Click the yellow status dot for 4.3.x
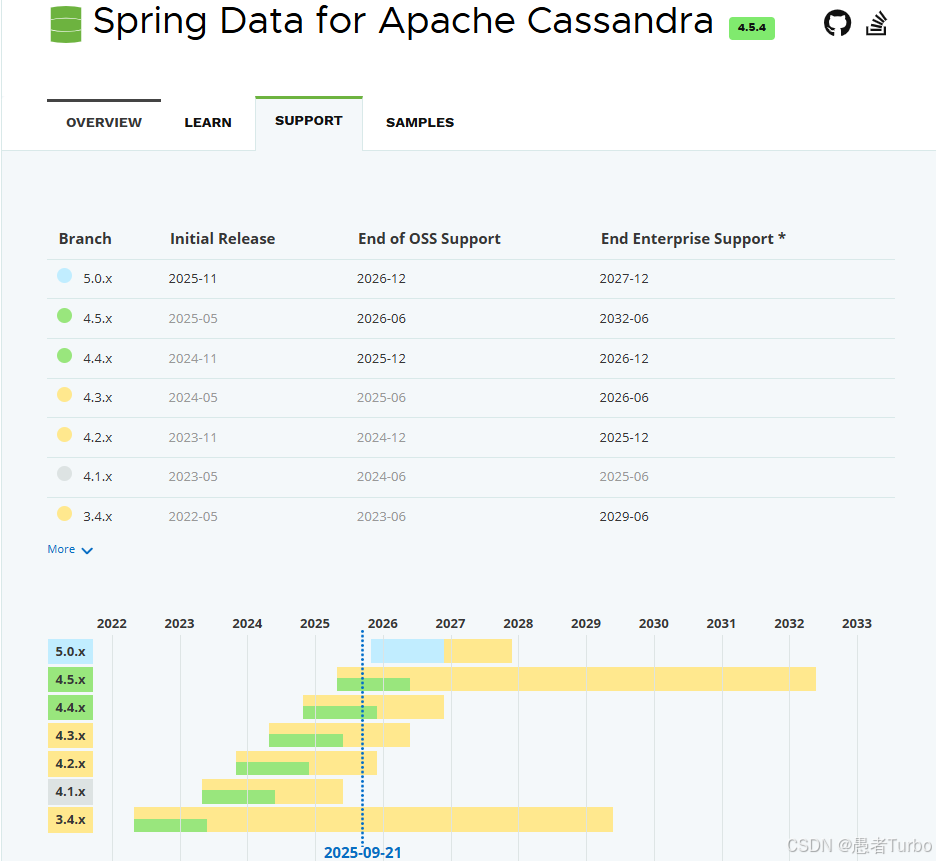The height and width of the screenshot is (861, 936). (x=64, y=395)
